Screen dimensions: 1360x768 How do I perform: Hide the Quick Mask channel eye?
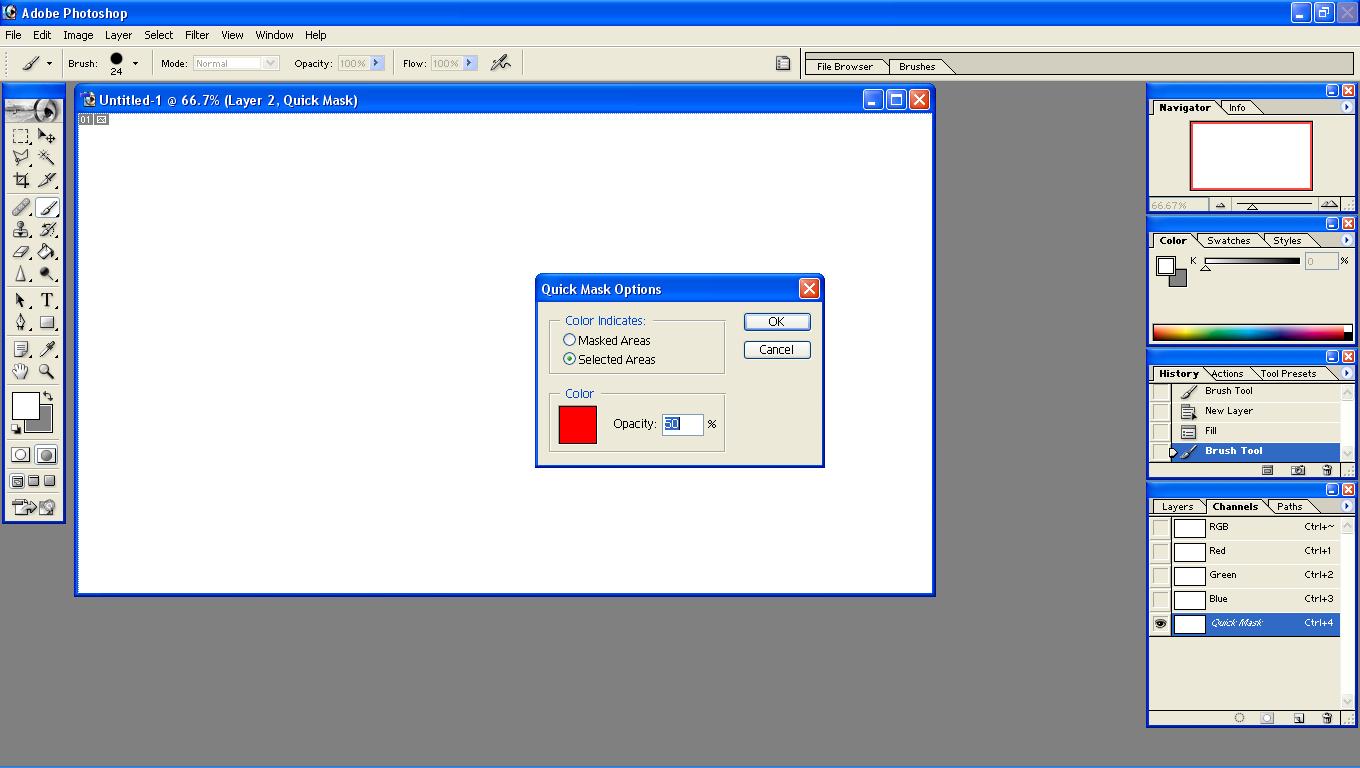1160,623
